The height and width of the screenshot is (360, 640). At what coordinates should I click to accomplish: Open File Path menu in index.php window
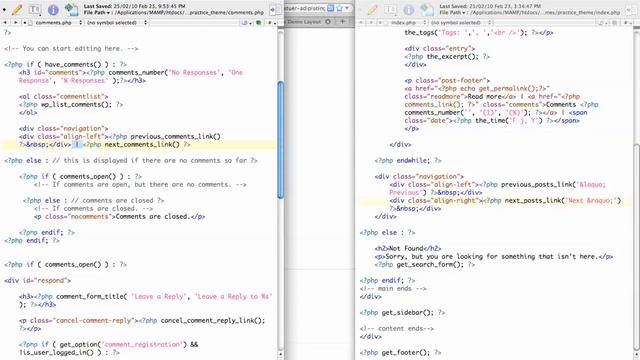pos(453,13)
